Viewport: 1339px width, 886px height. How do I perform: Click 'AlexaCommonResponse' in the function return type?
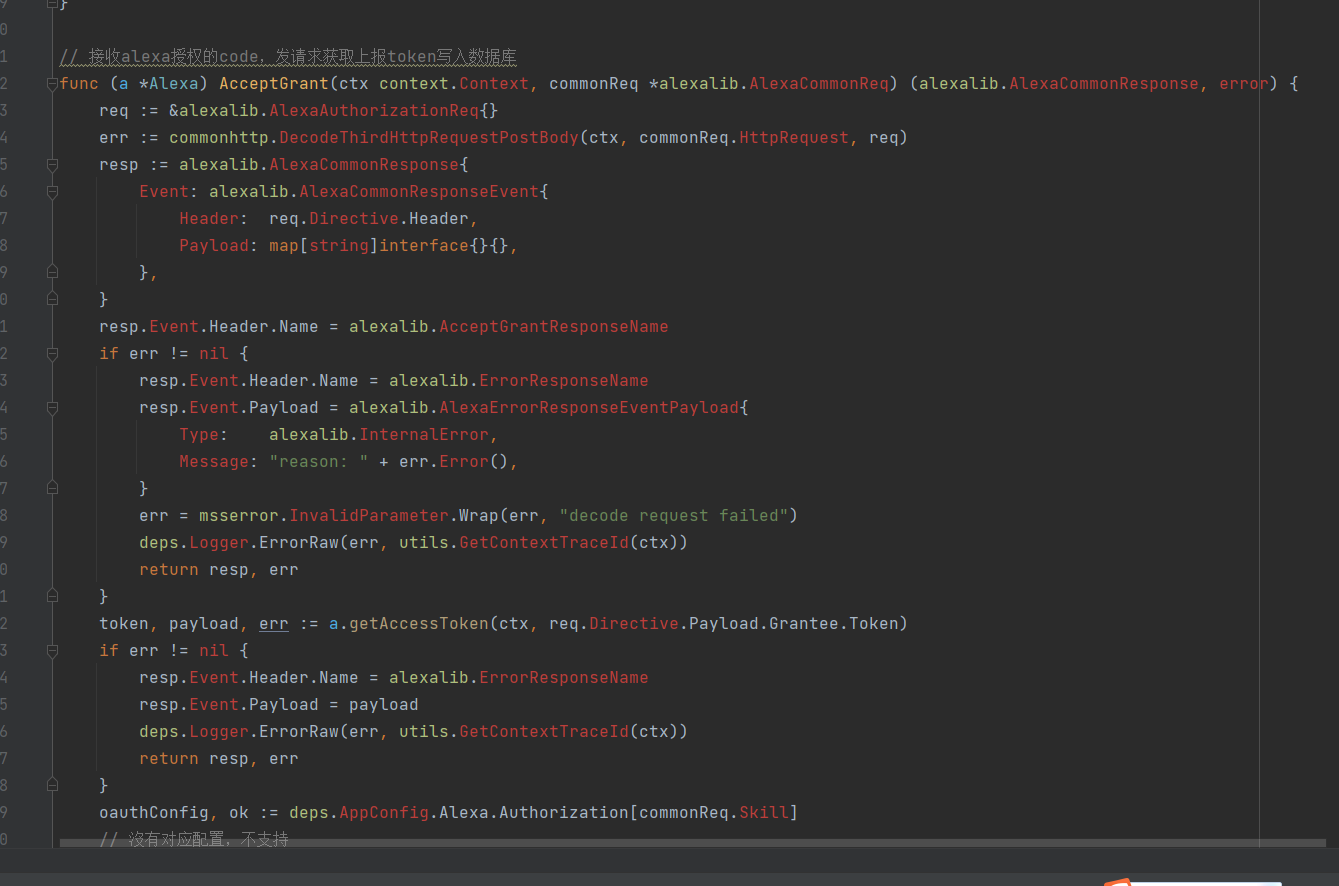tap(1104, 84)
